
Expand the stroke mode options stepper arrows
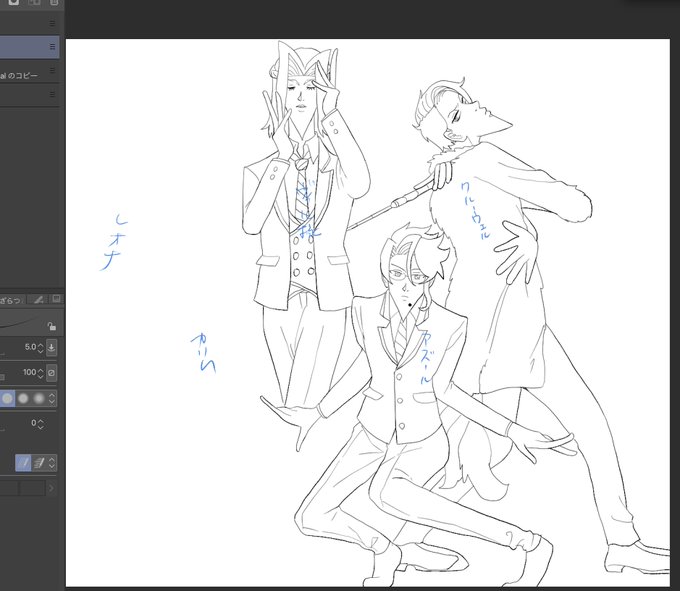[52, 463]
